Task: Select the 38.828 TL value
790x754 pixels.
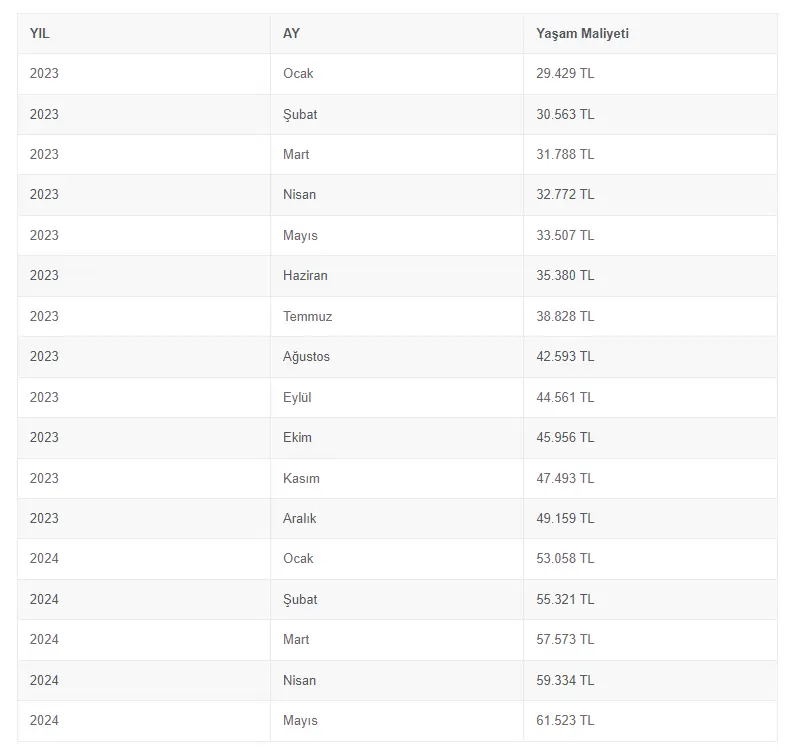Action: pos(565,316)
